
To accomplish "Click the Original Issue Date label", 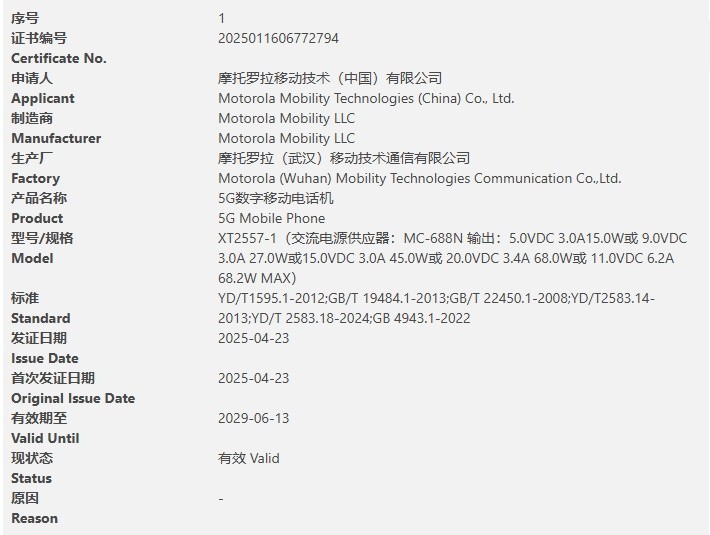I will [73, 398].
